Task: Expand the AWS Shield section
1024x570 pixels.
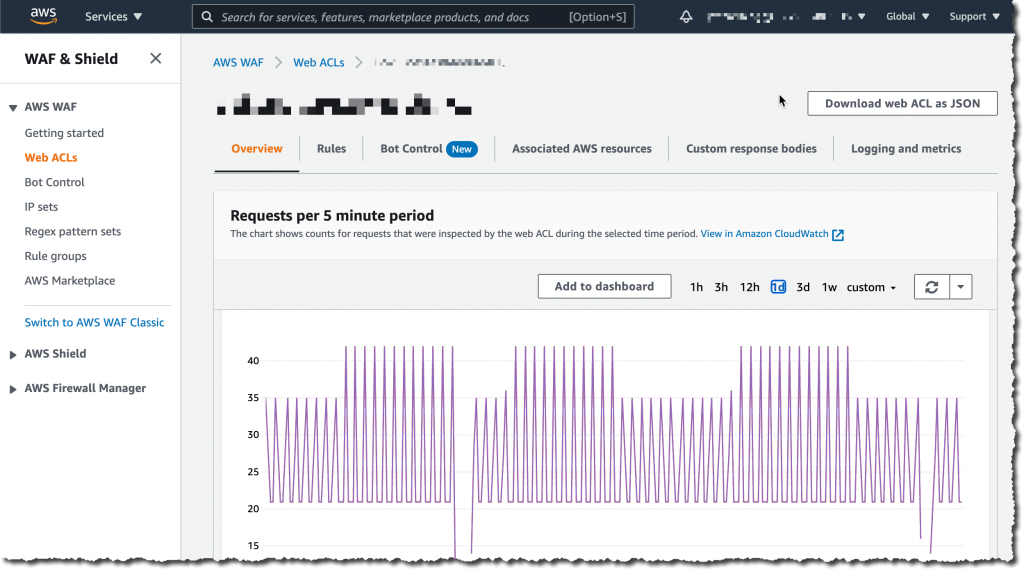Action: coord(14,354)
